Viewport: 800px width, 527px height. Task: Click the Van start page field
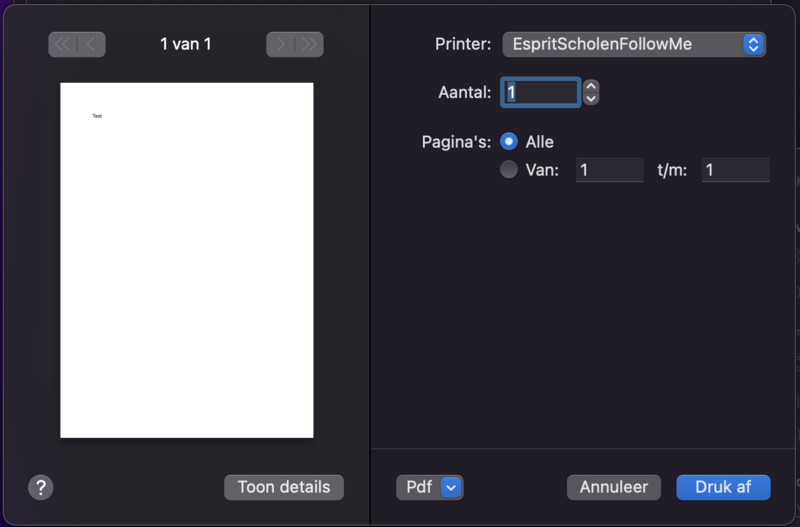tap(609, 170)
